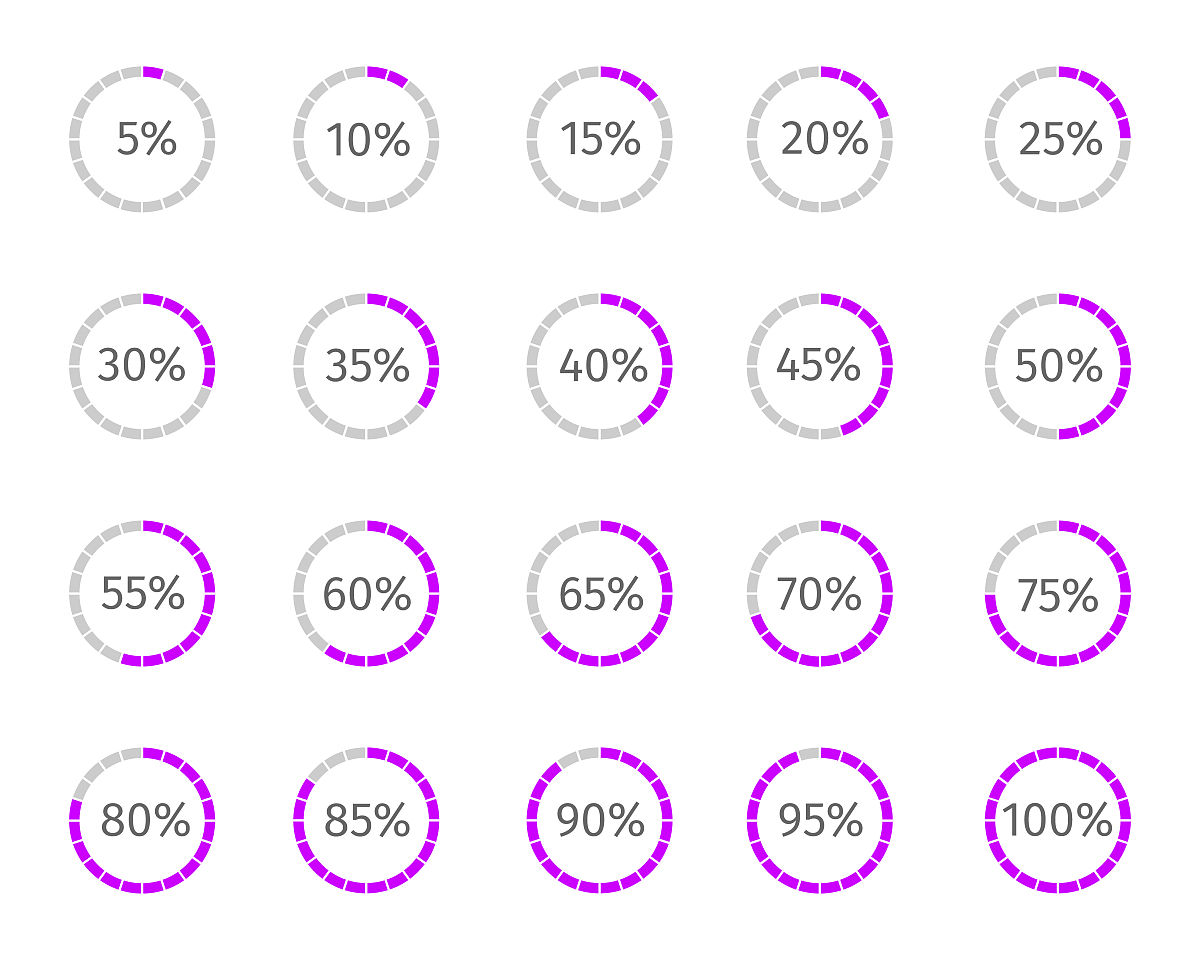Screen dimensions: 1200x960
Task: Click the 95% circular indicator
Action: 820,820
